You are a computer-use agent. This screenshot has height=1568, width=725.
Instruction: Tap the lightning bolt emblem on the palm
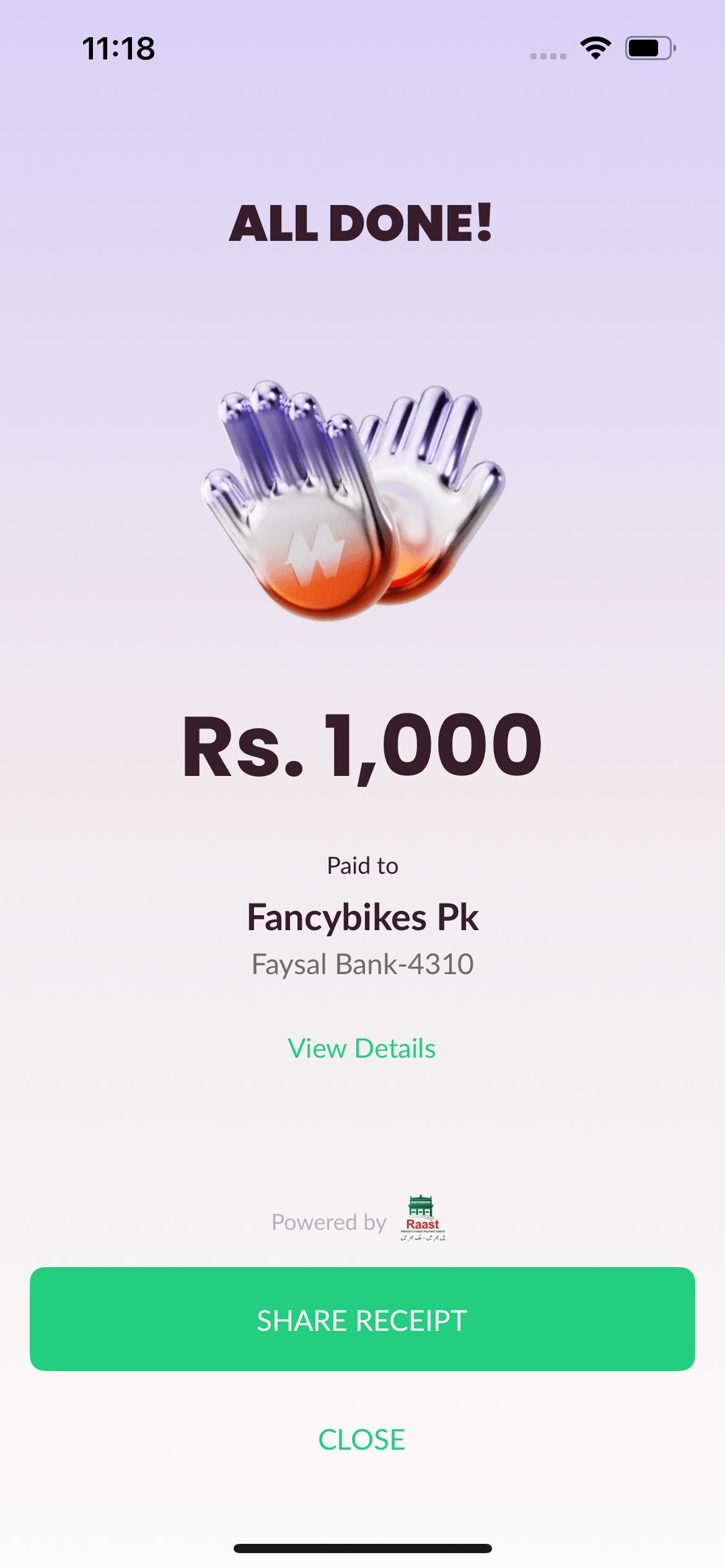[315, 553]
